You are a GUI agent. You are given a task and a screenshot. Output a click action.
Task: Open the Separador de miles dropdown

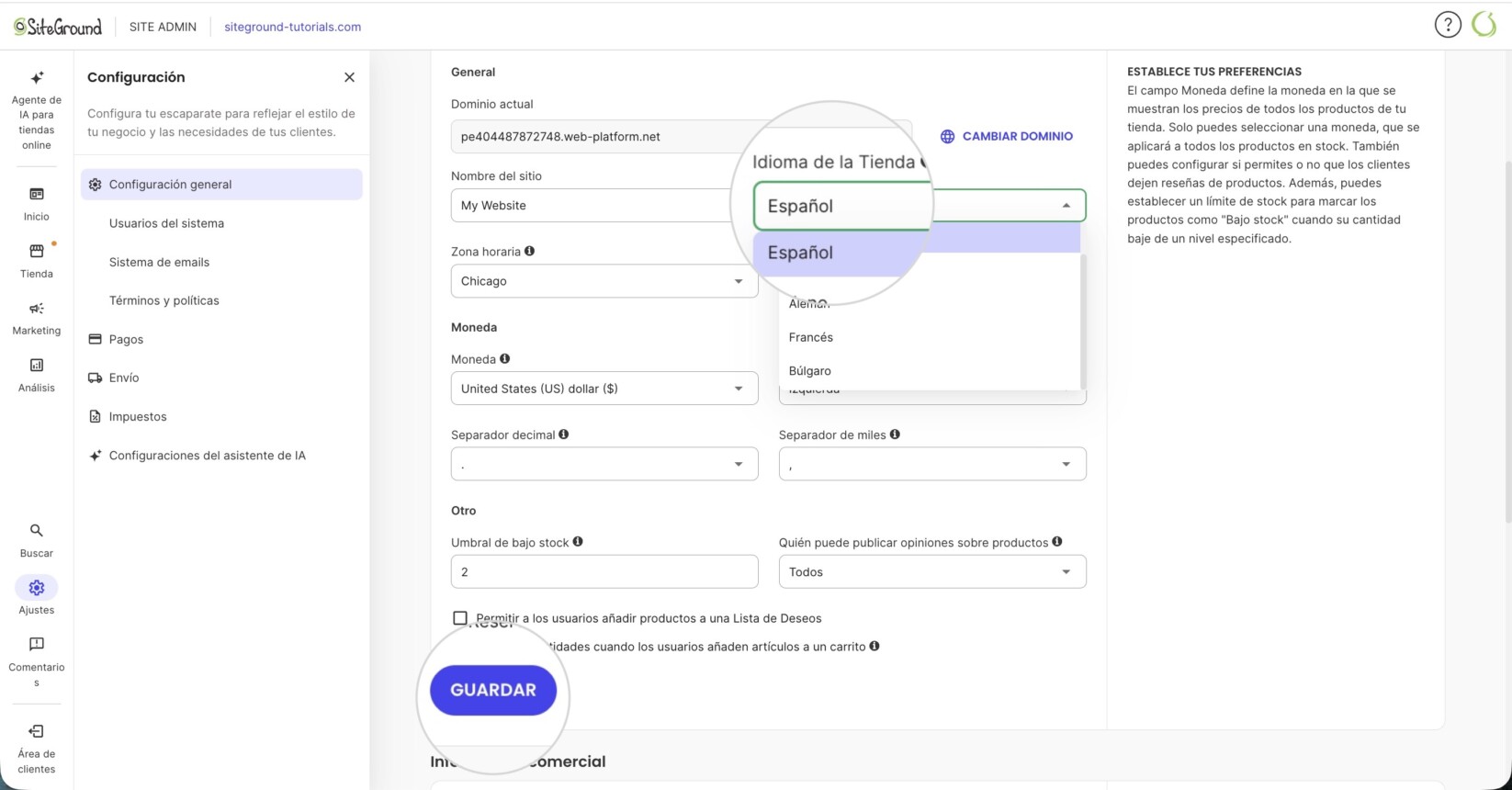[932, 464]
